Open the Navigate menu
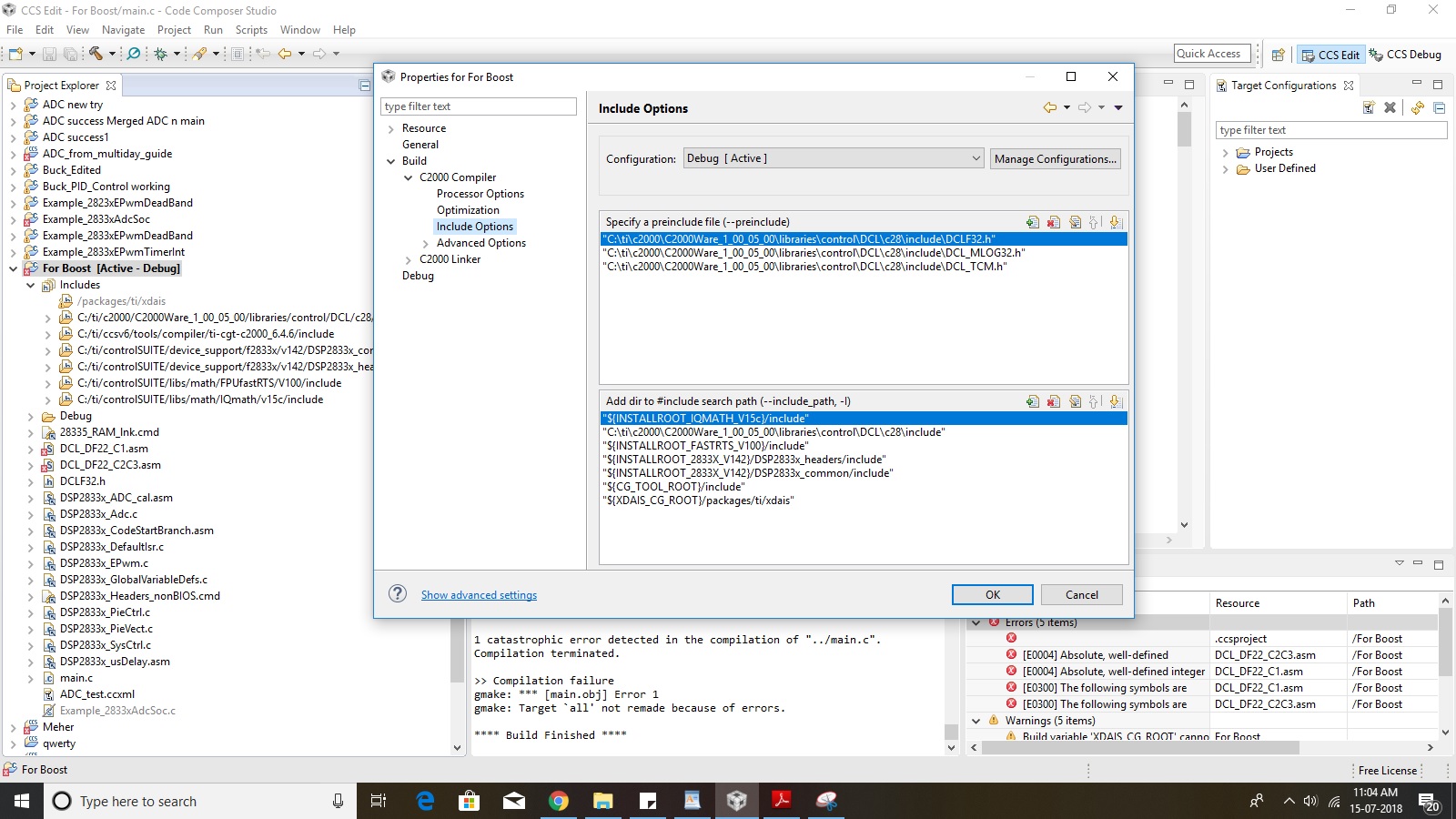The width and height of the screenshot is (1456, 819). (123, 30)
